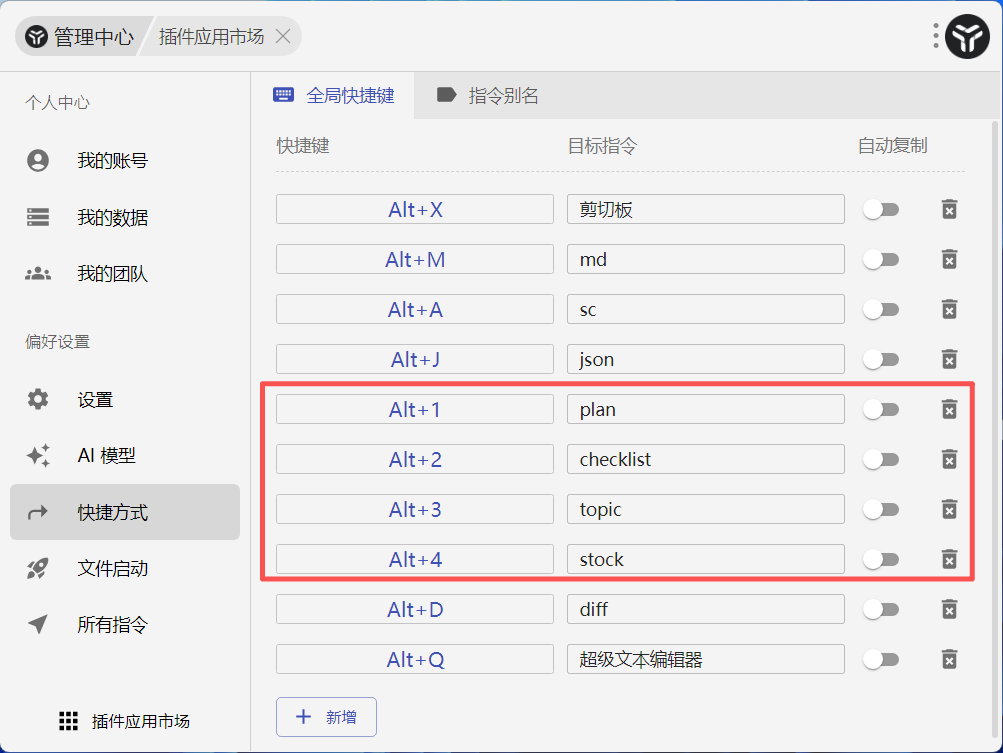
Task: Click the 新增 button to add shortcut
Action: [326, 717]
